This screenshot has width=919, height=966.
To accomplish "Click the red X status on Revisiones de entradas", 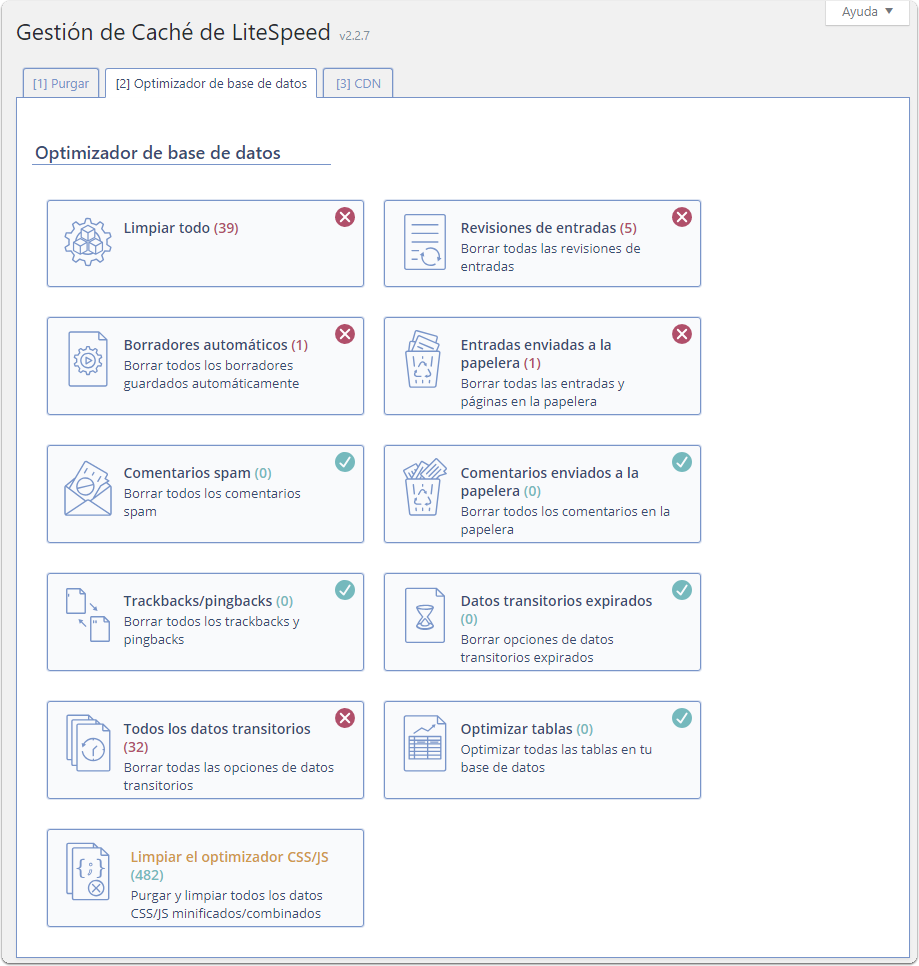I will click(682, 217).
